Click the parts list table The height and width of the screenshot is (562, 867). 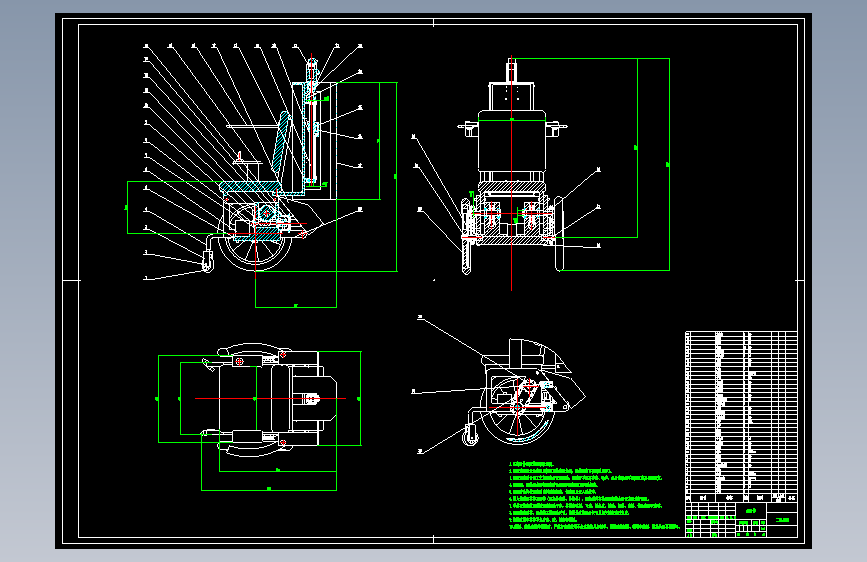click(741, 417)
